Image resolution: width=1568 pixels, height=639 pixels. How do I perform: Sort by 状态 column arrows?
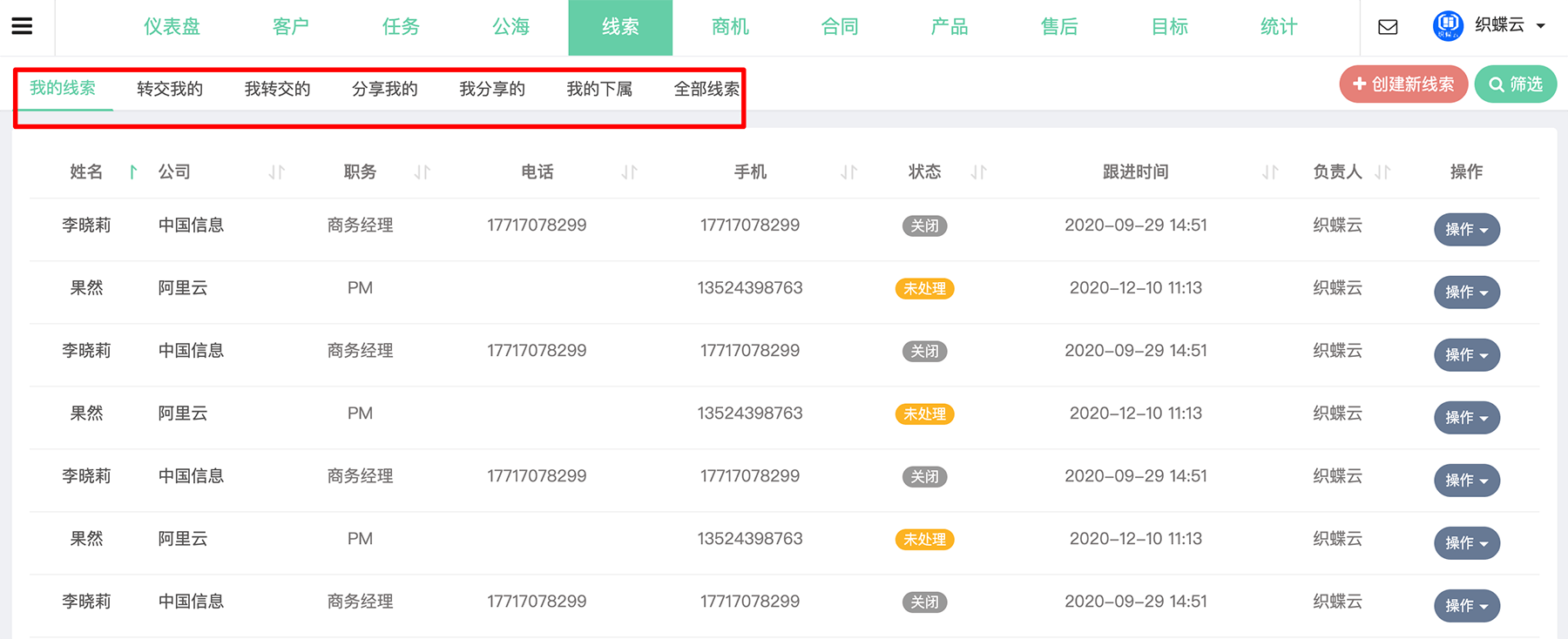pos(979,172)
